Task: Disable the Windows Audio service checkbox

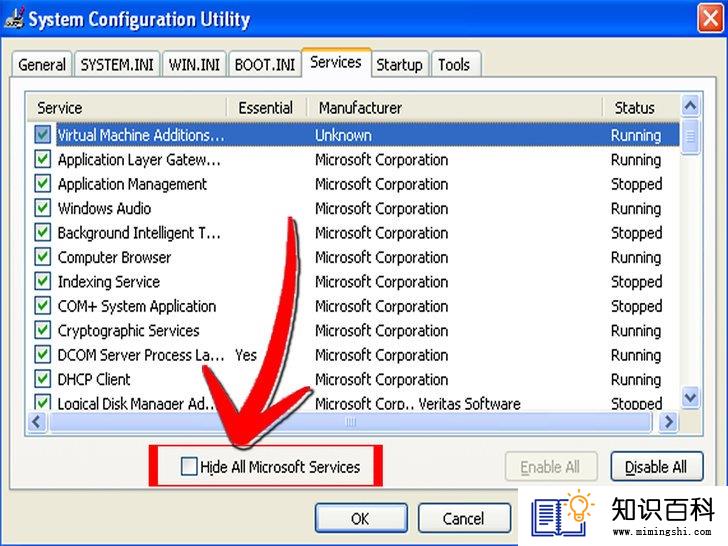Action: coord(43,208)
